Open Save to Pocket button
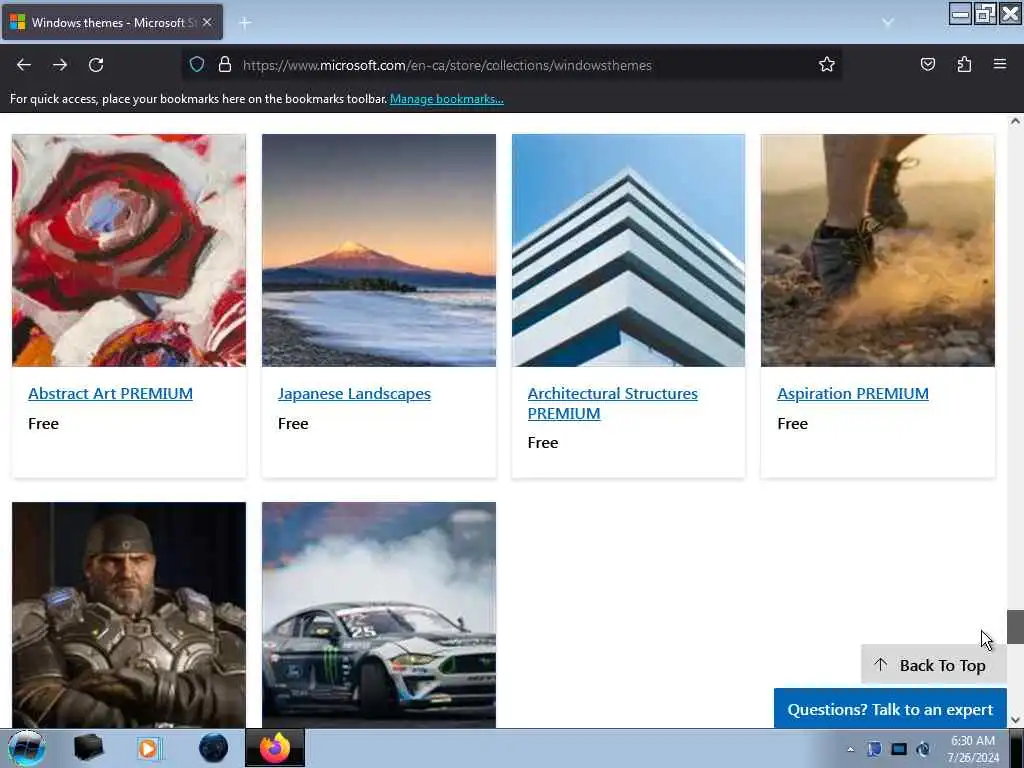1024x768 pixels. (x=928, y=64)
